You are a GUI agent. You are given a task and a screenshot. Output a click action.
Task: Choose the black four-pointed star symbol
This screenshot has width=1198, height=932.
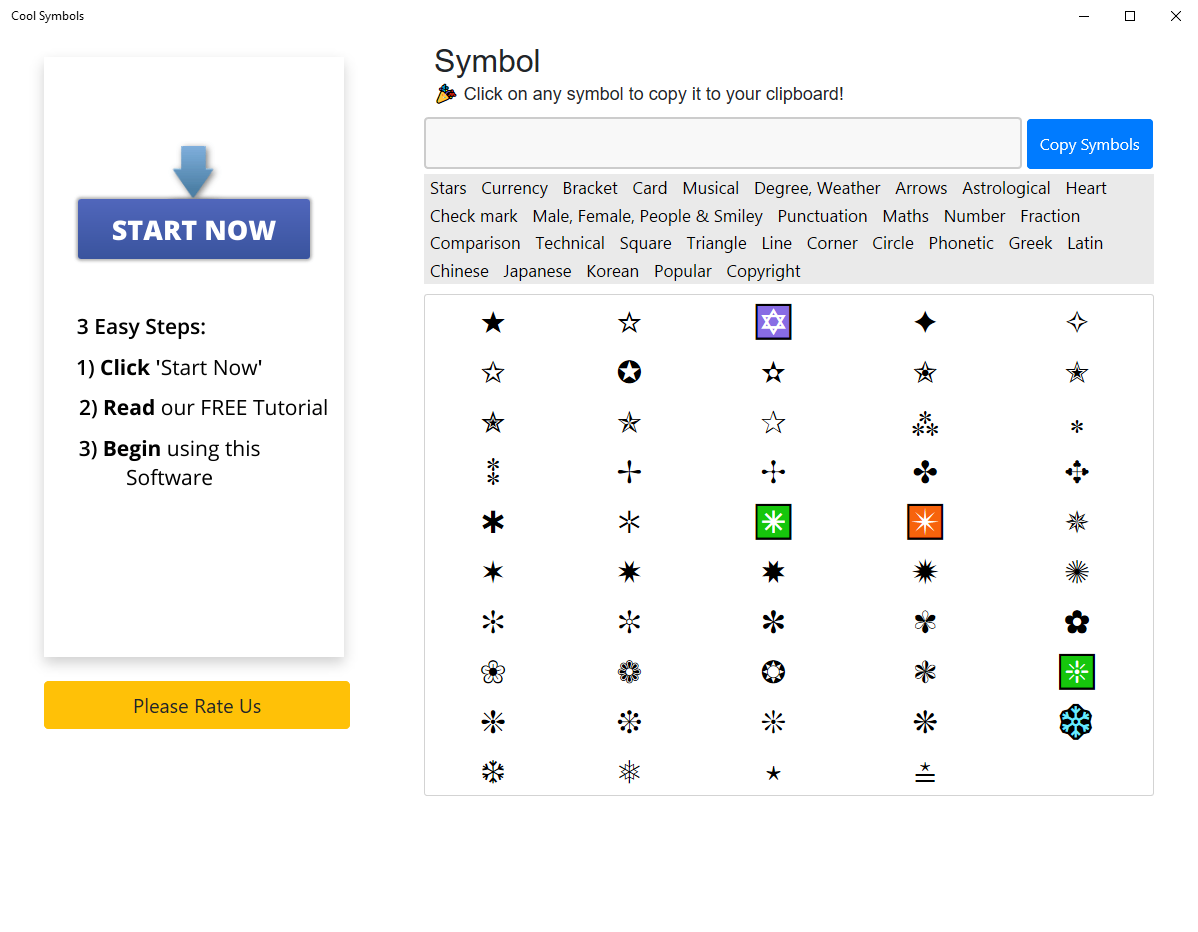pos(925,322)
